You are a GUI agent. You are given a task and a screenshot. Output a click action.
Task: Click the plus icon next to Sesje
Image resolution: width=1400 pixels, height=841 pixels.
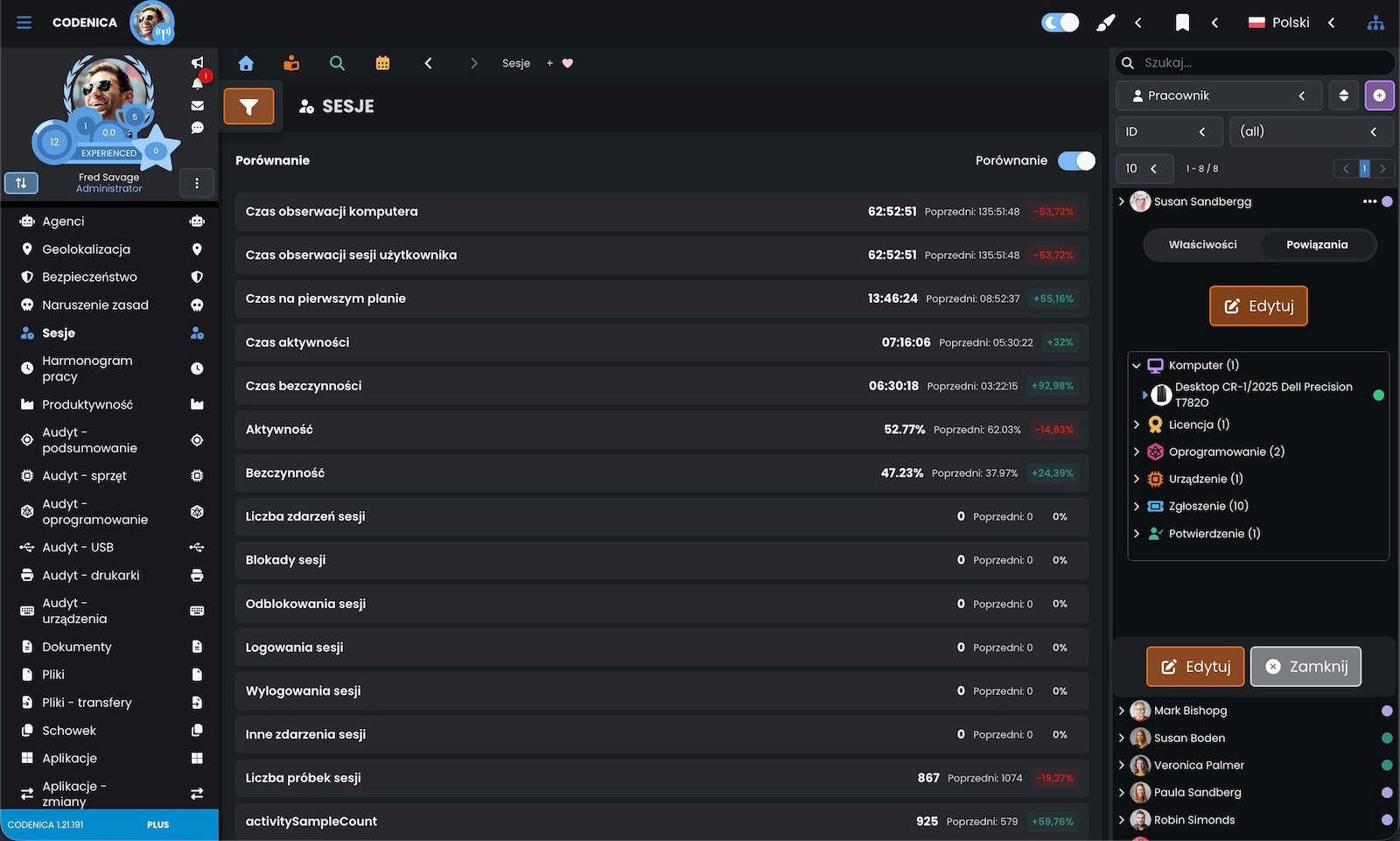(549, 63)
